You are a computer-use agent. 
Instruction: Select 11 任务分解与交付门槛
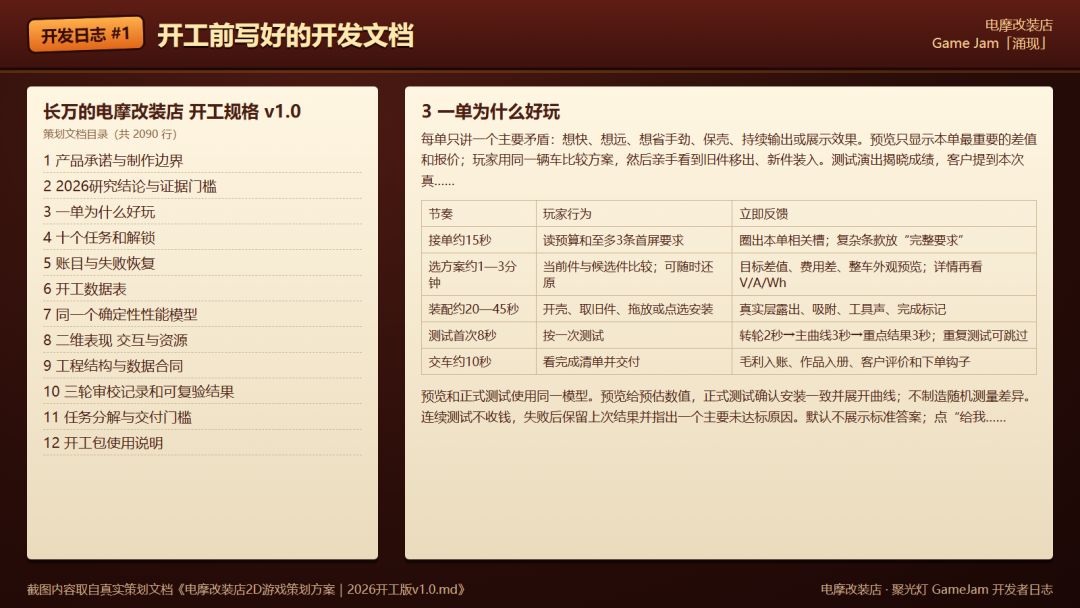[x=202, y=417]
